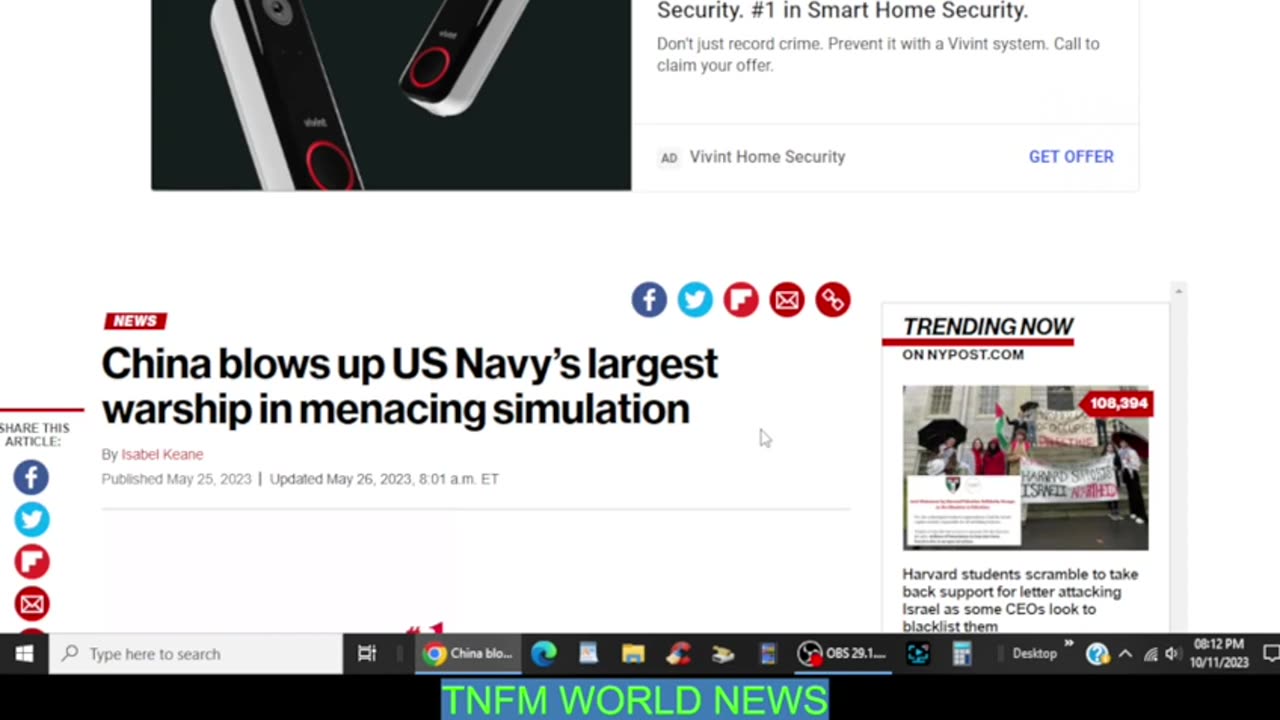This screenshot has height=720, width=1280.
Task: Show hidden system tray icons
Action: tap(1125, 654)
